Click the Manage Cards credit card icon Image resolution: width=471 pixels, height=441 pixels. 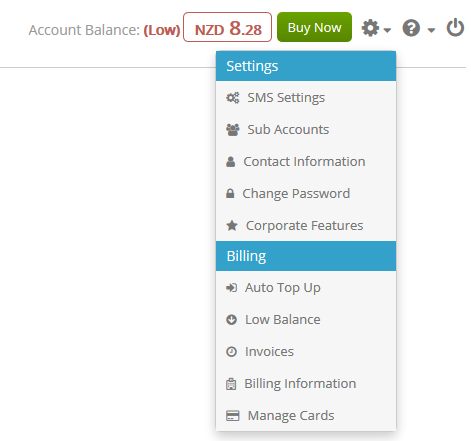click(233, 416)
